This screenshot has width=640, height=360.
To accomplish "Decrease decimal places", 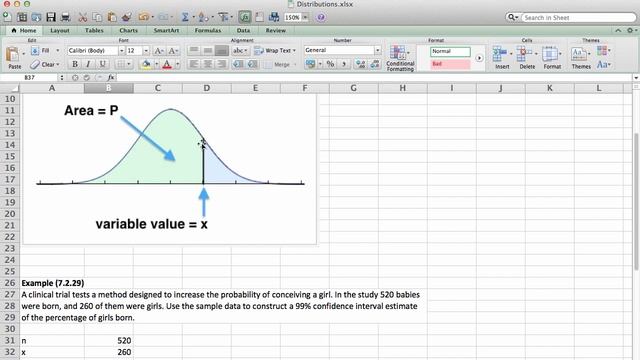I will click(374, 64).
